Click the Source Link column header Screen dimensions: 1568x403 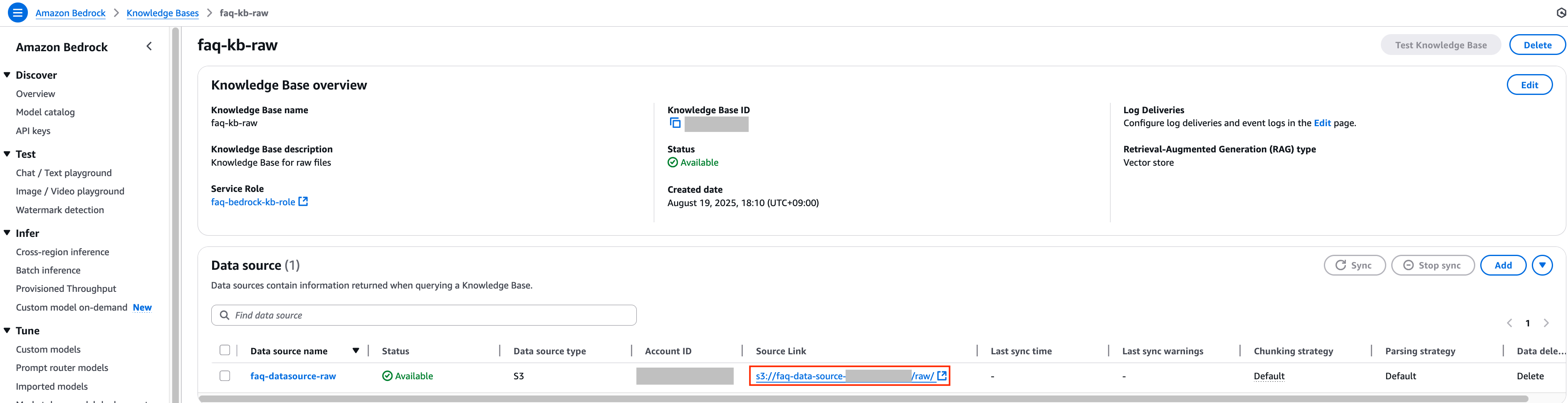pyautogui.click(x=780, y=351)
